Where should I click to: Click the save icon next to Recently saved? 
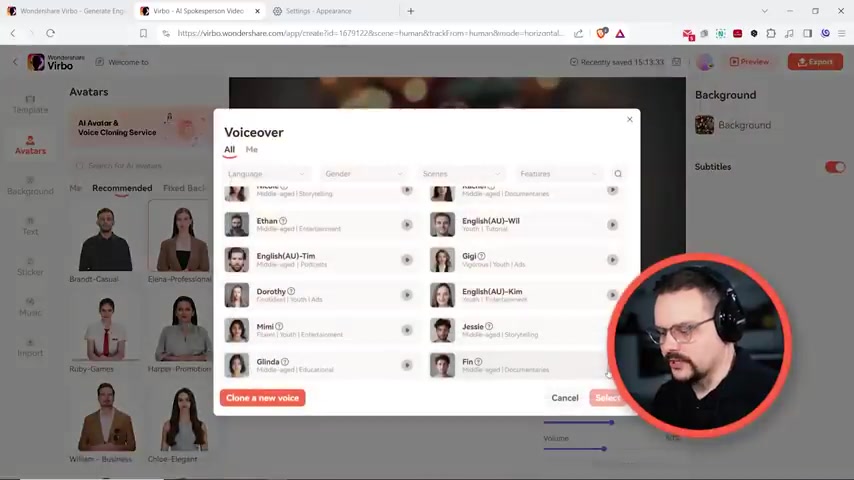point(676,62)
